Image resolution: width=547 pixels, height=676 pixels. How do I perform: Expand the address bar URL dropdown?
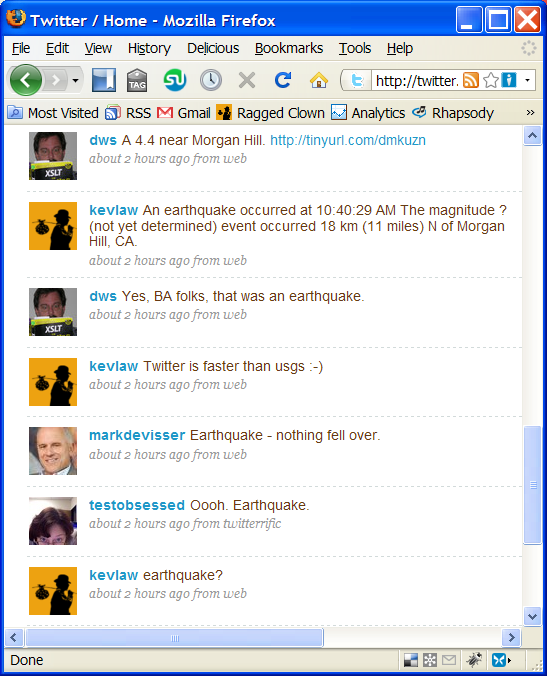pos(527,80)
